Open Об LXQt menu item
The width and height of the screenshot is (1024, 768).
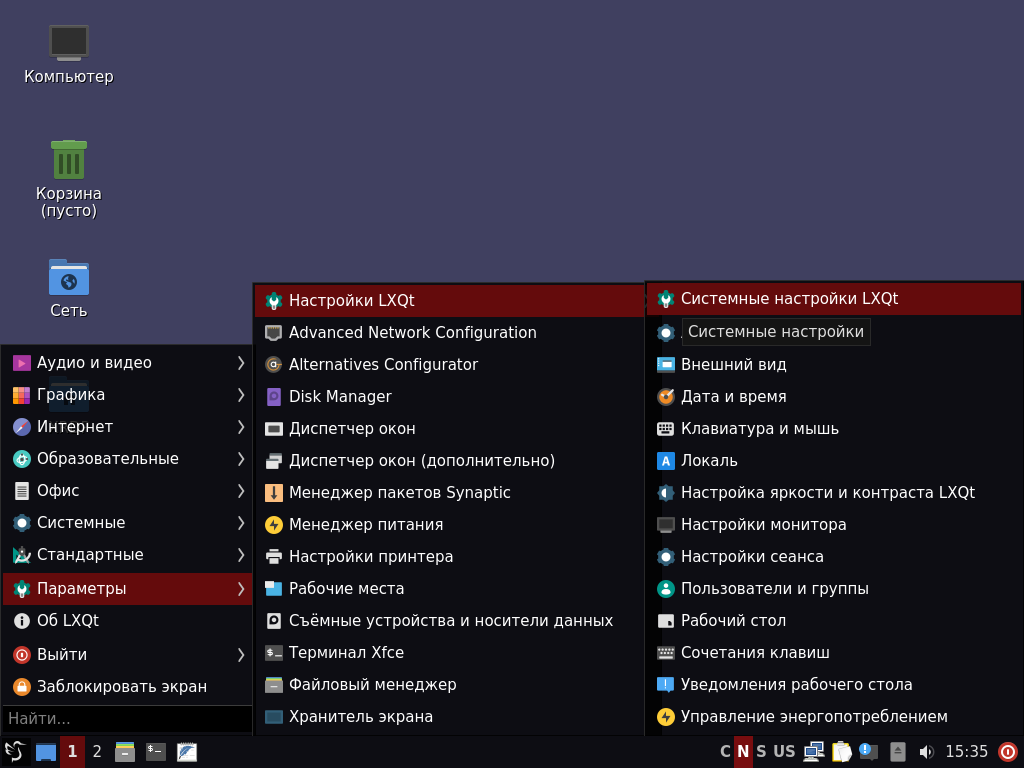pos(127,620)
